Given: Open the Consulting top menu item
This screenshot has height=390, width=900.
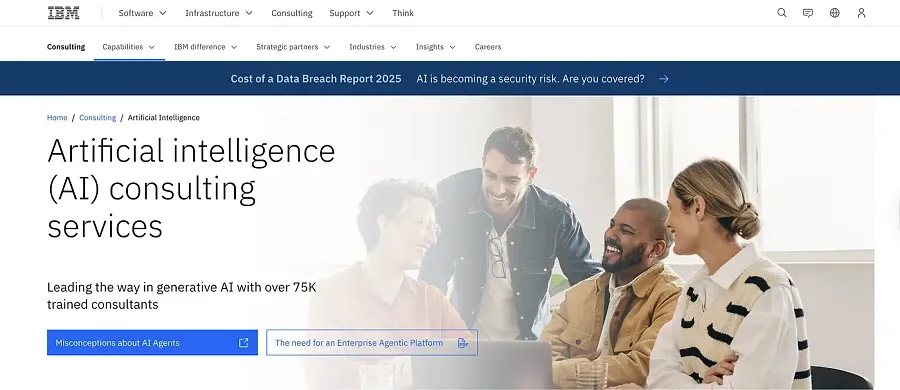Looking at the screenshot, I should click(x=292, y=13).
